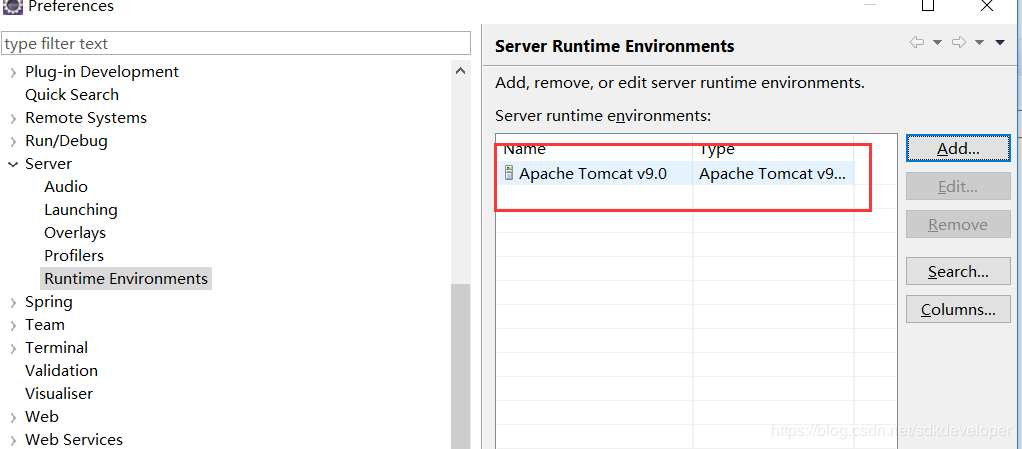
Task: Click the Apache Tomcat server icon
Action: tap(509, 173)
